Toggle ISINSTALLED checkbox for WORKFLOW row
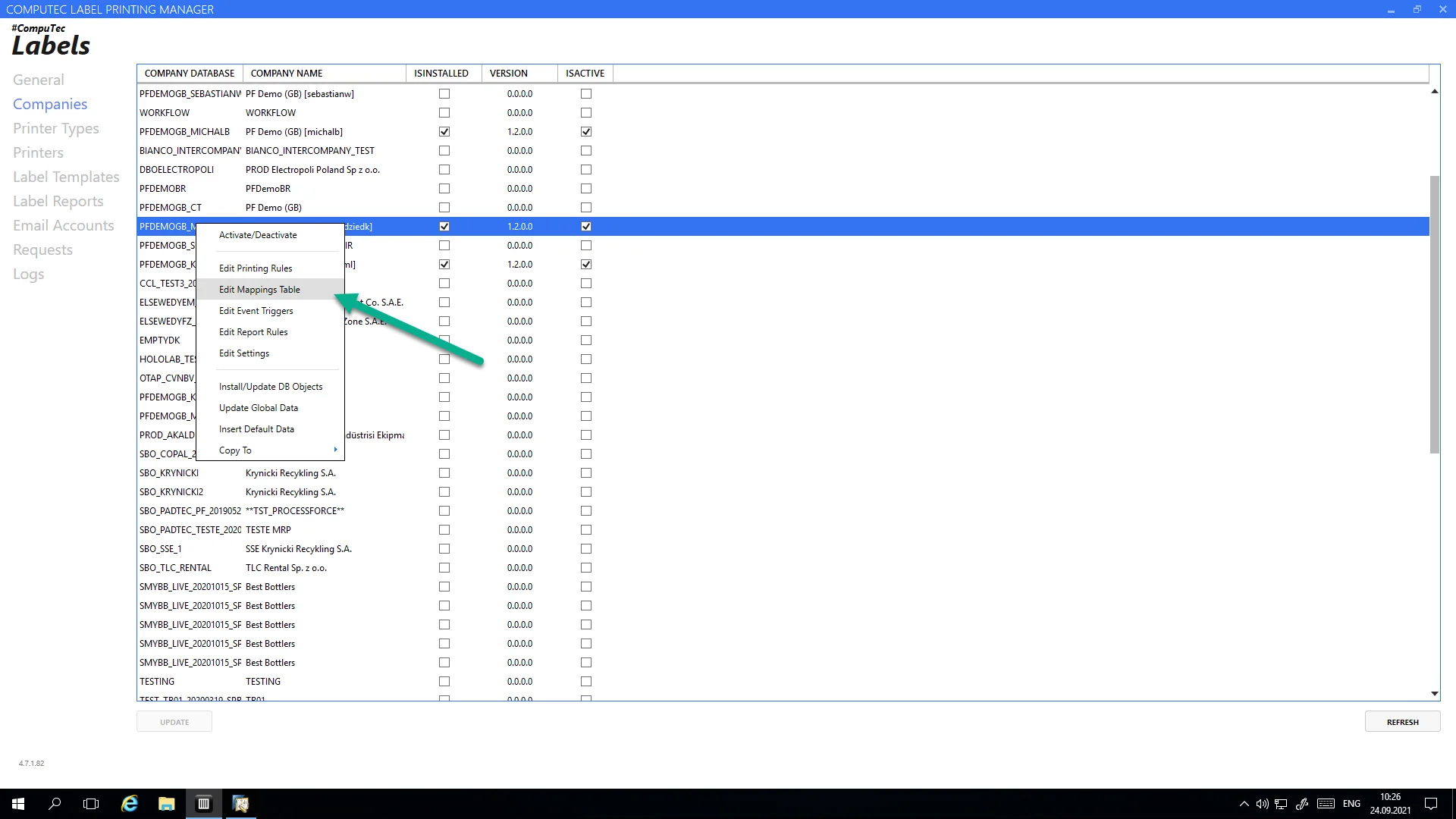1456x819 pixels. [x=444, y=113]
